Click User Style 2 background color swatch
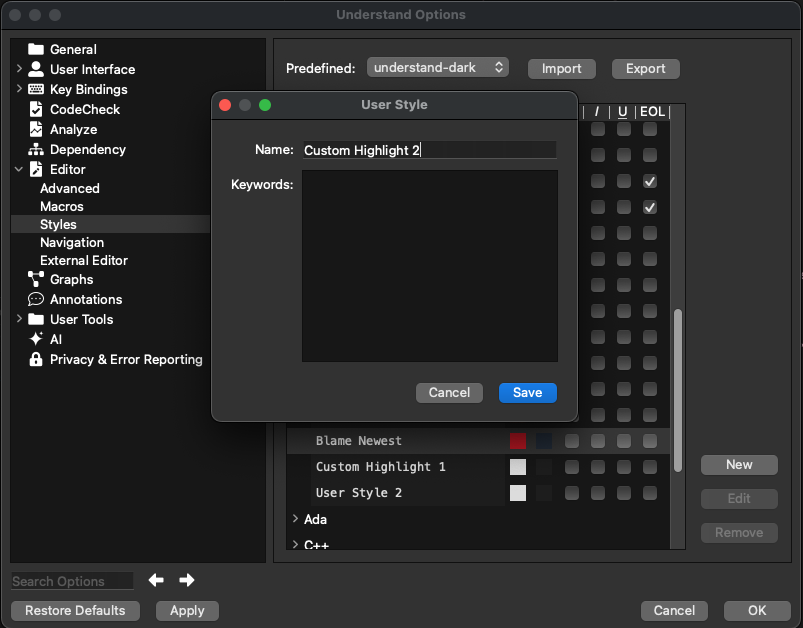803x628 pixels. coord(544,493)
